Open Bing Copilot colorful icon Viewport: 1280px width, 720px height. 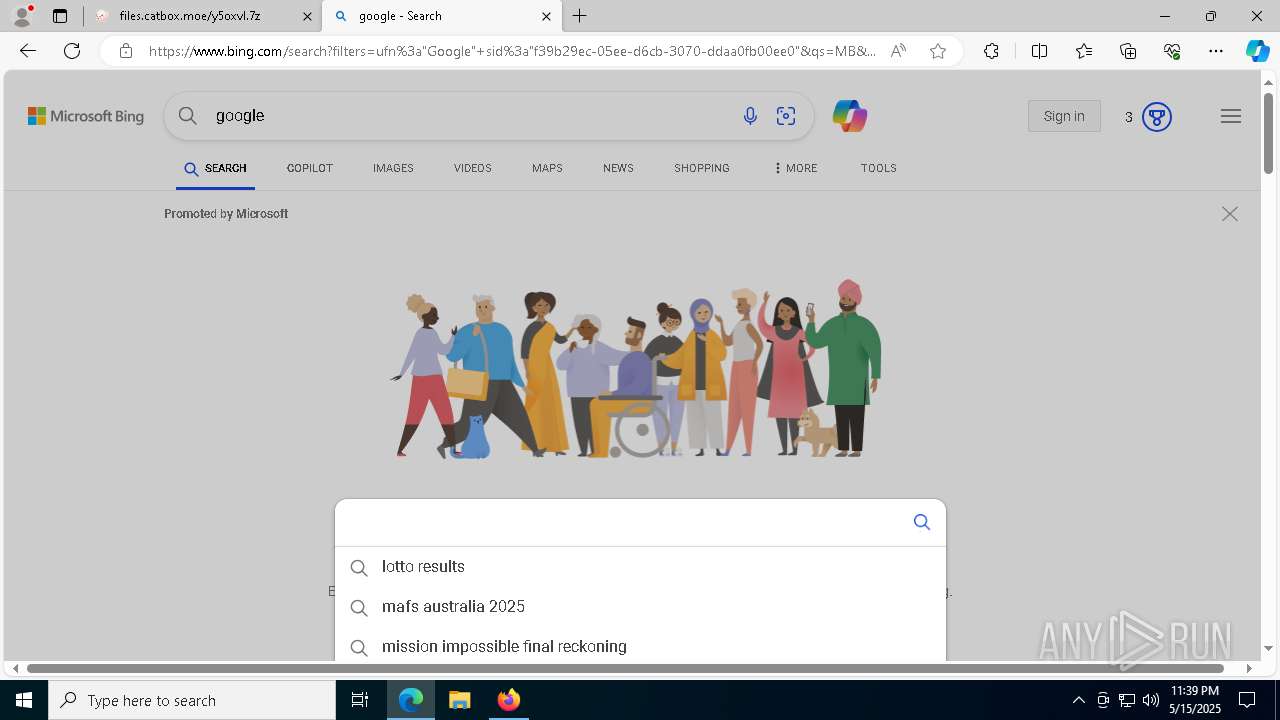[850, 116]
